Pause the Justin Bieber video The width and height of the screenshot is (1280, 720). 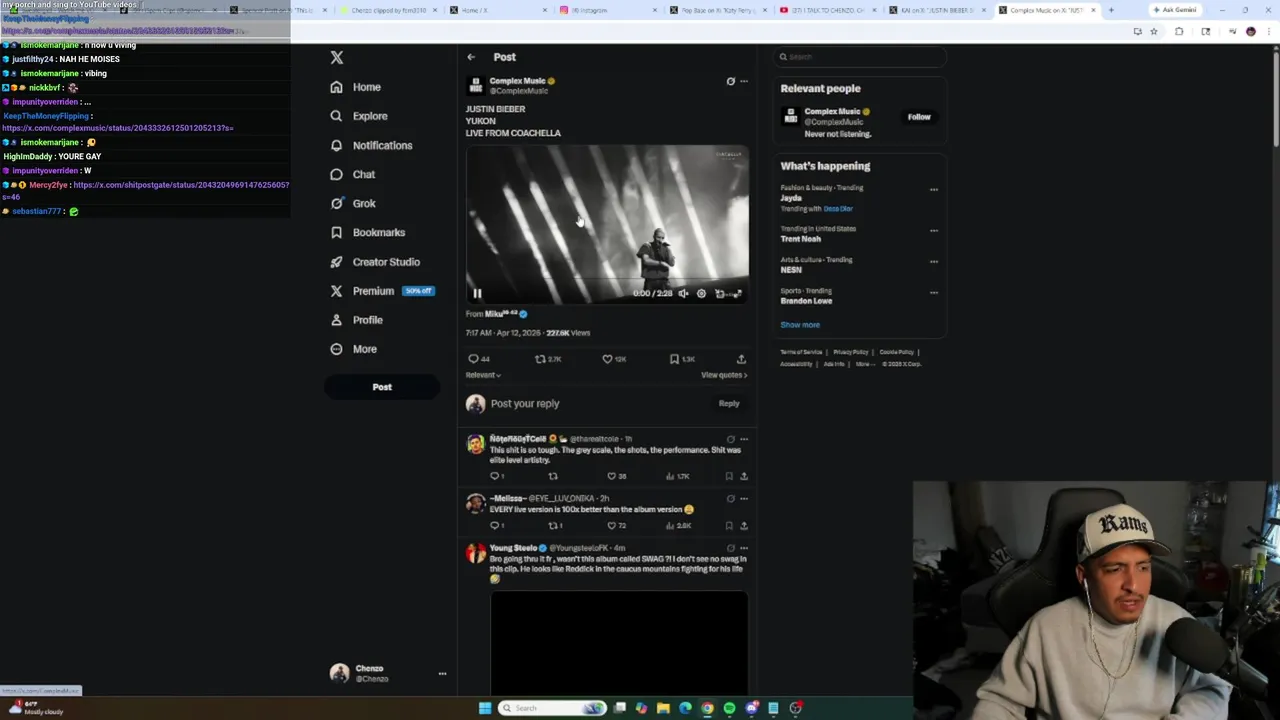477,293
